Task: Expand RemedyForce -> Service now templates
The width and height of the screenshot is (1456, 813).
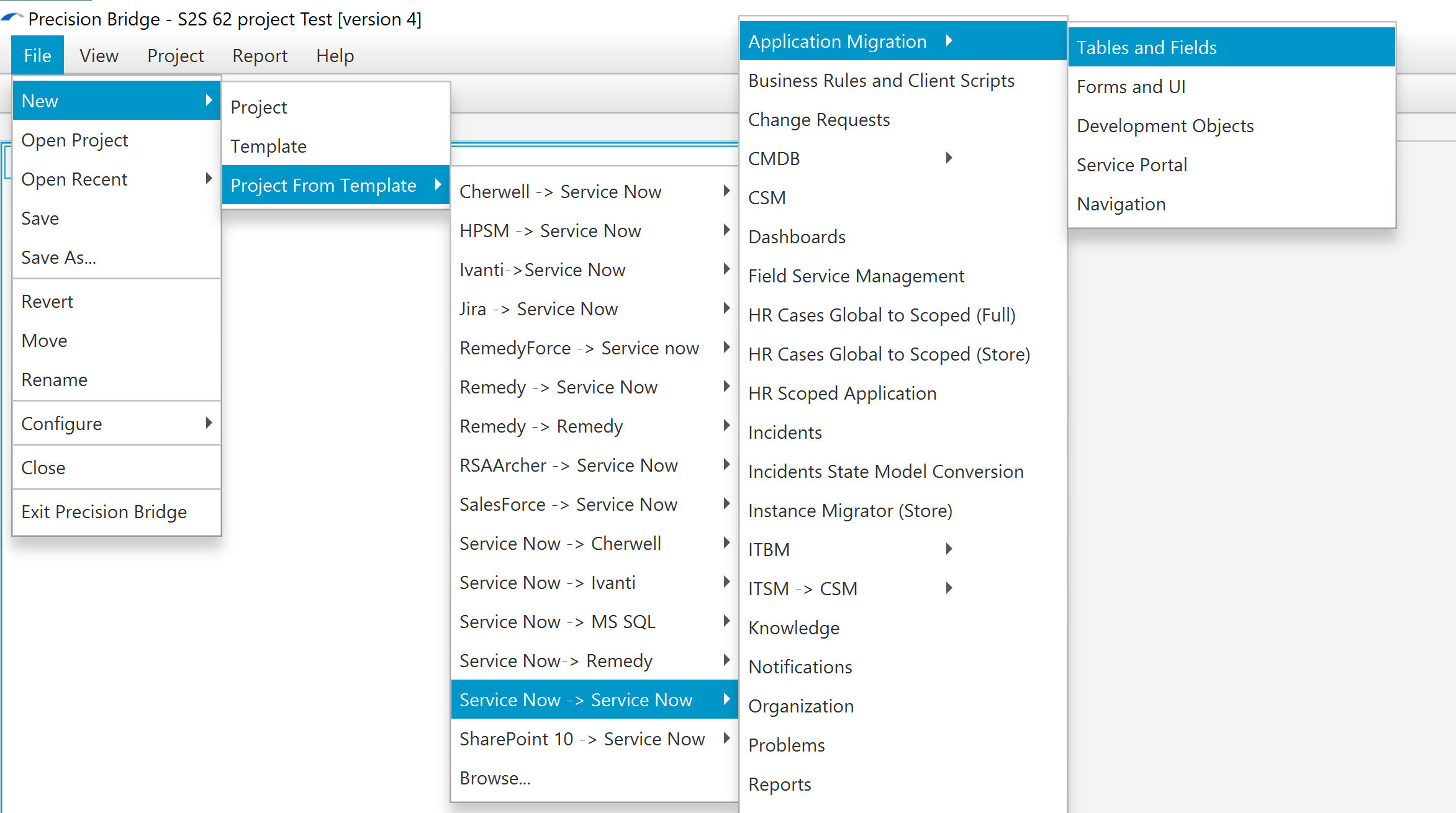Action: pyautogui.click(x=595, y=348)
